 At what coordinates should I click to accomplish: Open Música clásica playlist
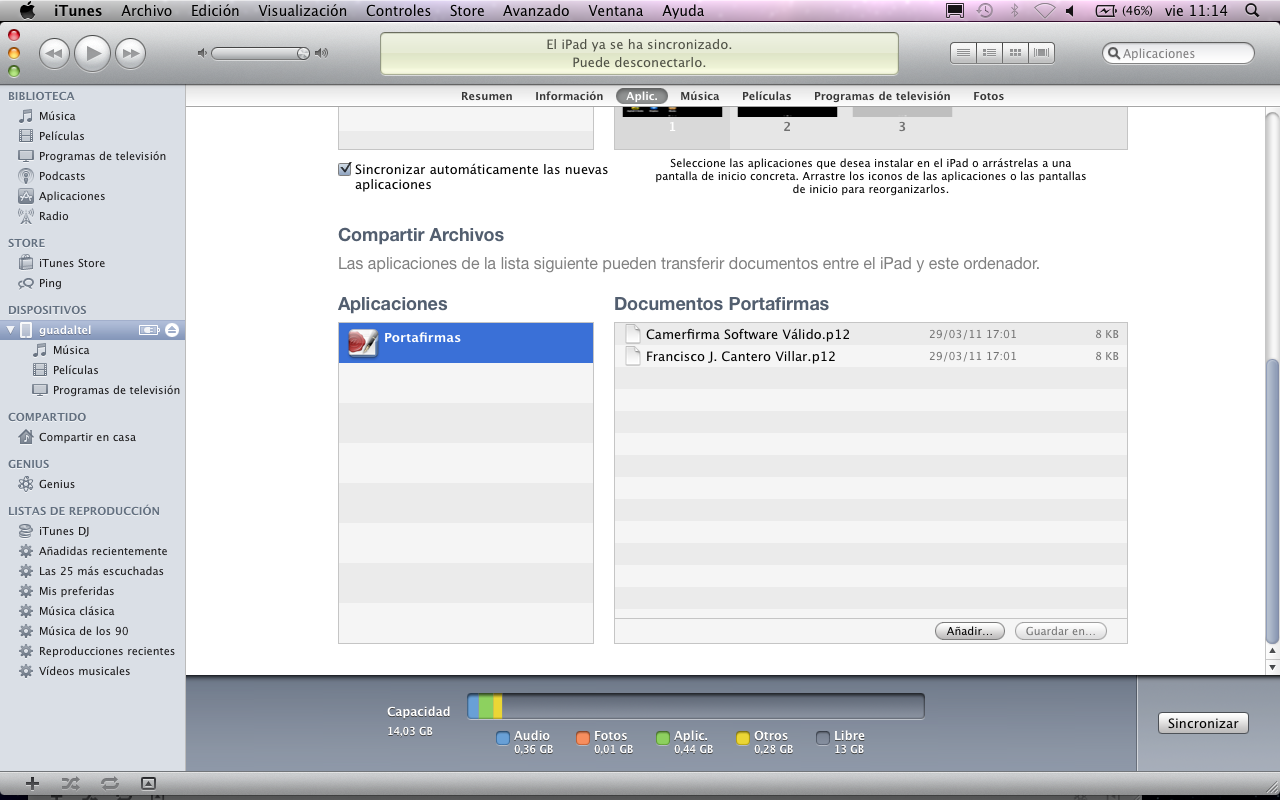coord(76,611)
